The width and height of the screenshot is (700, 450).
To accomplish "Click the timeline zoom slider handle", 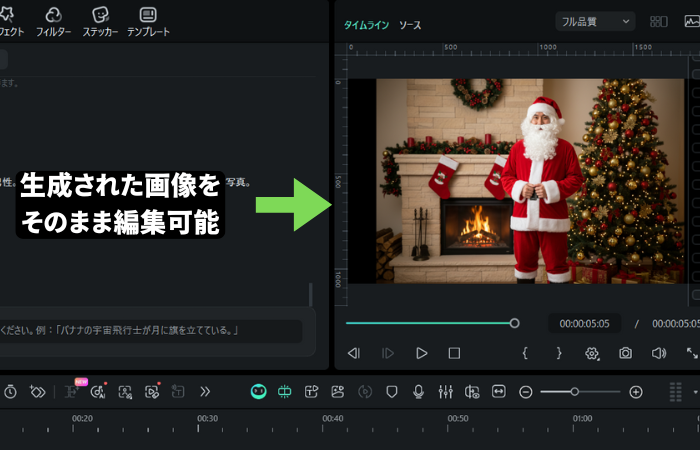I will (575, 392).
